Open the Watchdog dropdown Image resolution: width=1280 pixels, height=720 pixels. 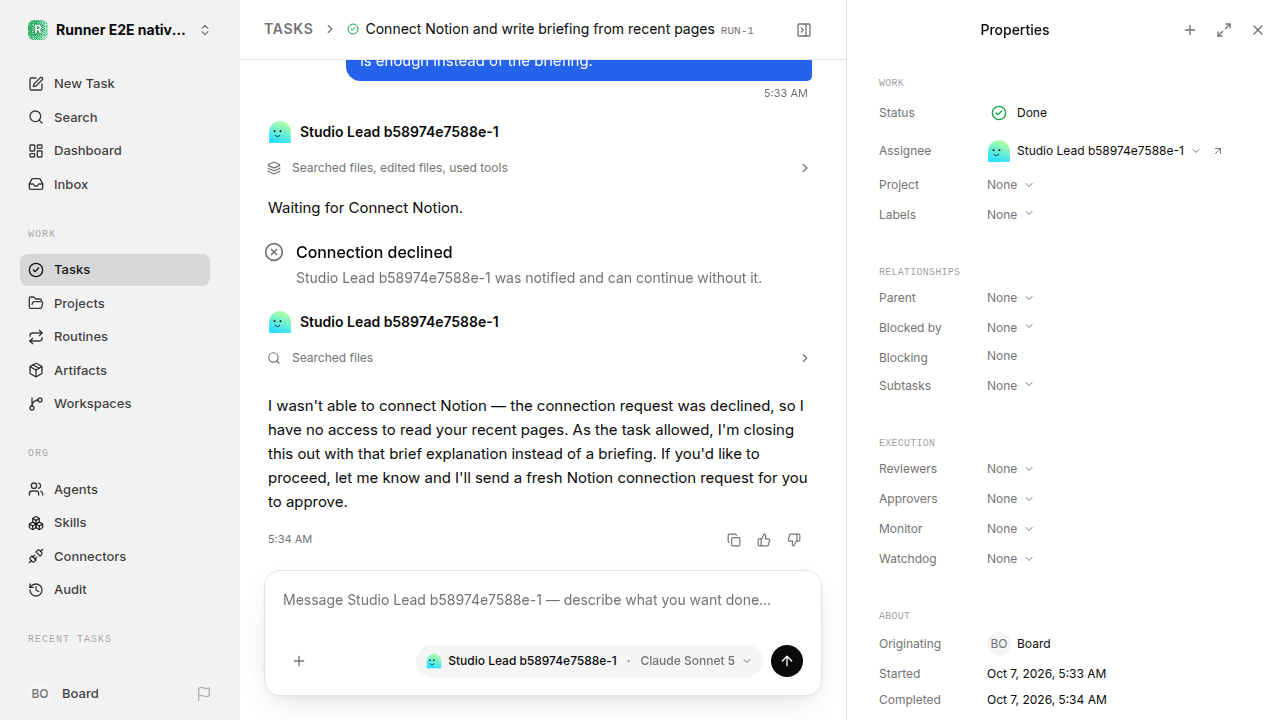pos(1010,559)
